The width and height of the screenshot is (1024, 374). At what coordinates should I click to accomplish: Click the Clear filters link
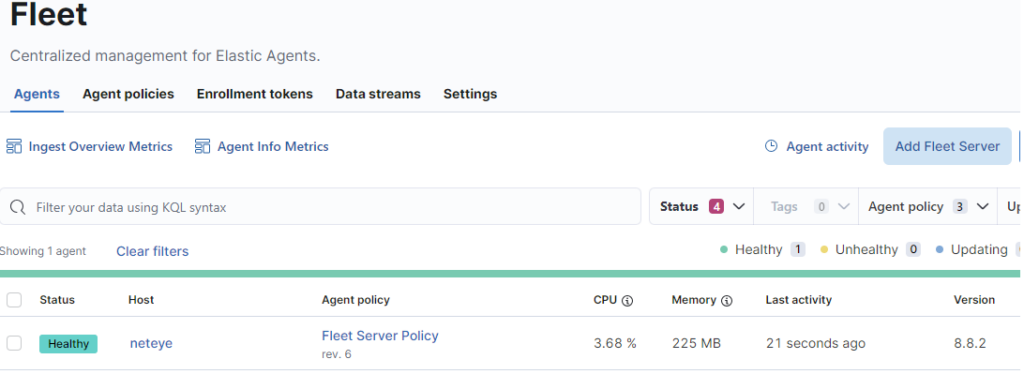[x=152, y=251]
